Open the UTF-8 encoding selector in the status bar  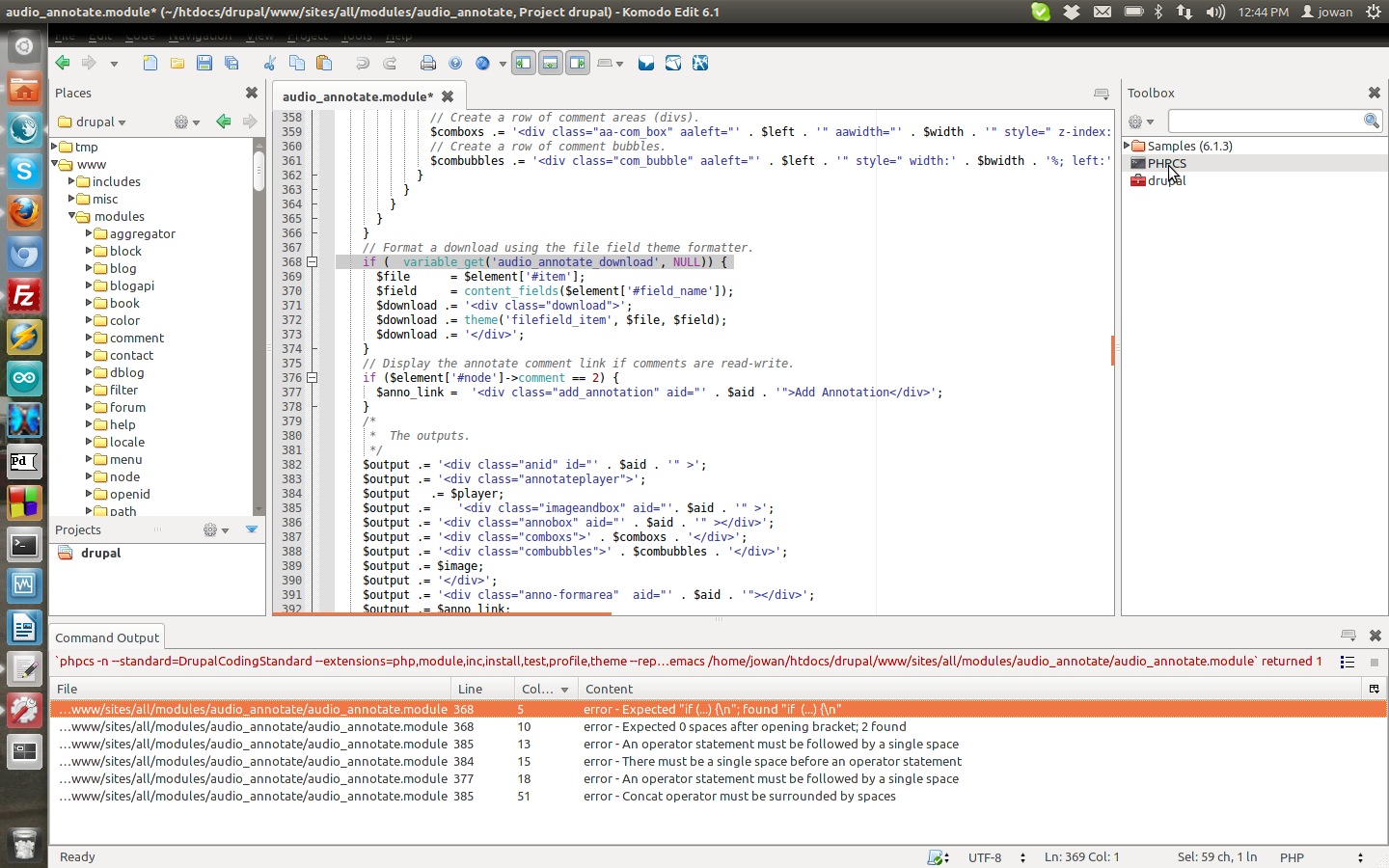click(x=985, y=857)
